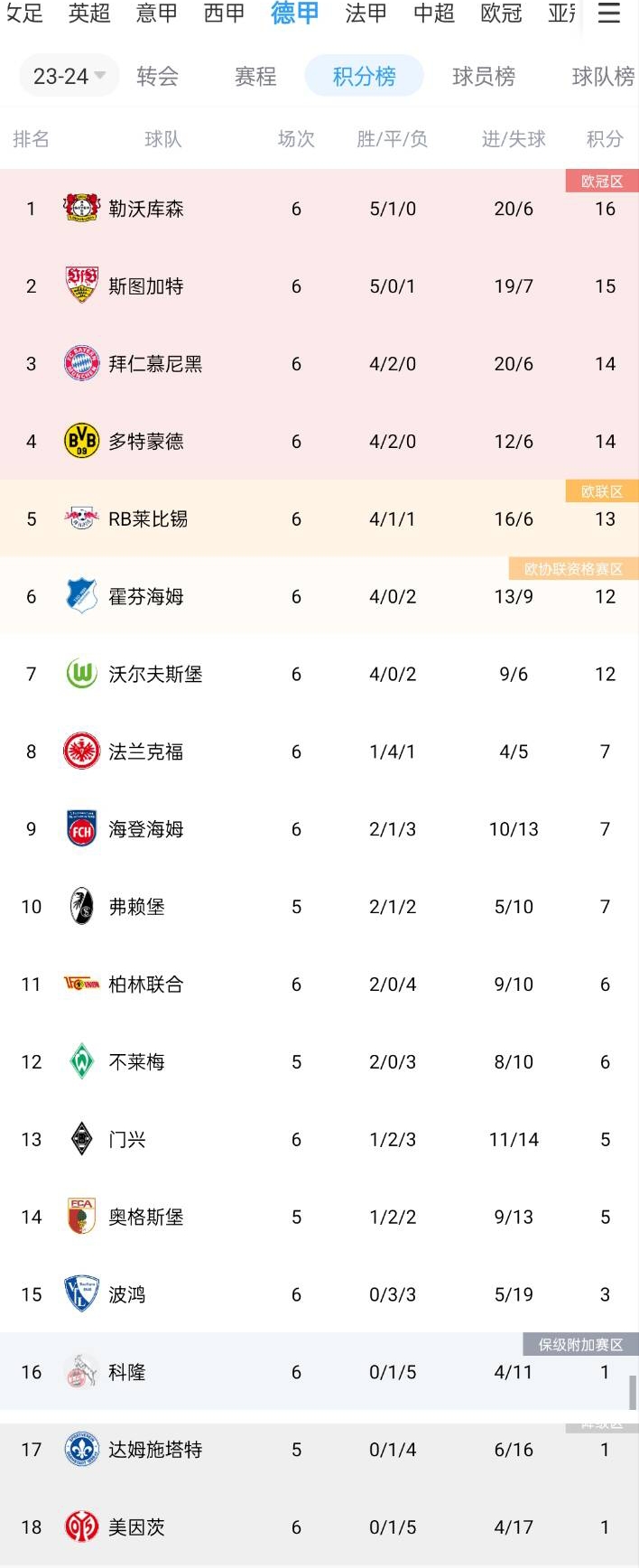
Task: Tap the RB Leipzig club logo
Action: click(x=81, y=518)
